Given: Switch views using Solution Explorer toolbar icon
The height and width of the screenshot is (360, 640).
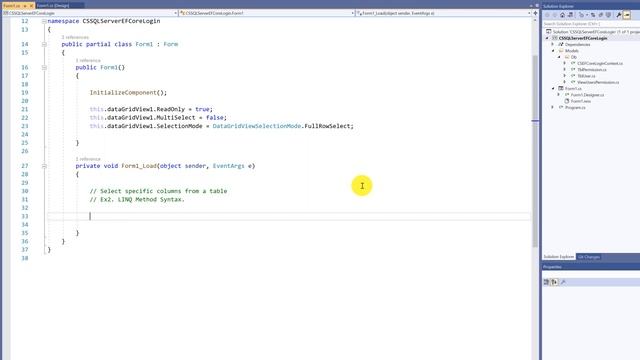Looking at the screenshot, I should pyautogui.click(x=570, y=15).
